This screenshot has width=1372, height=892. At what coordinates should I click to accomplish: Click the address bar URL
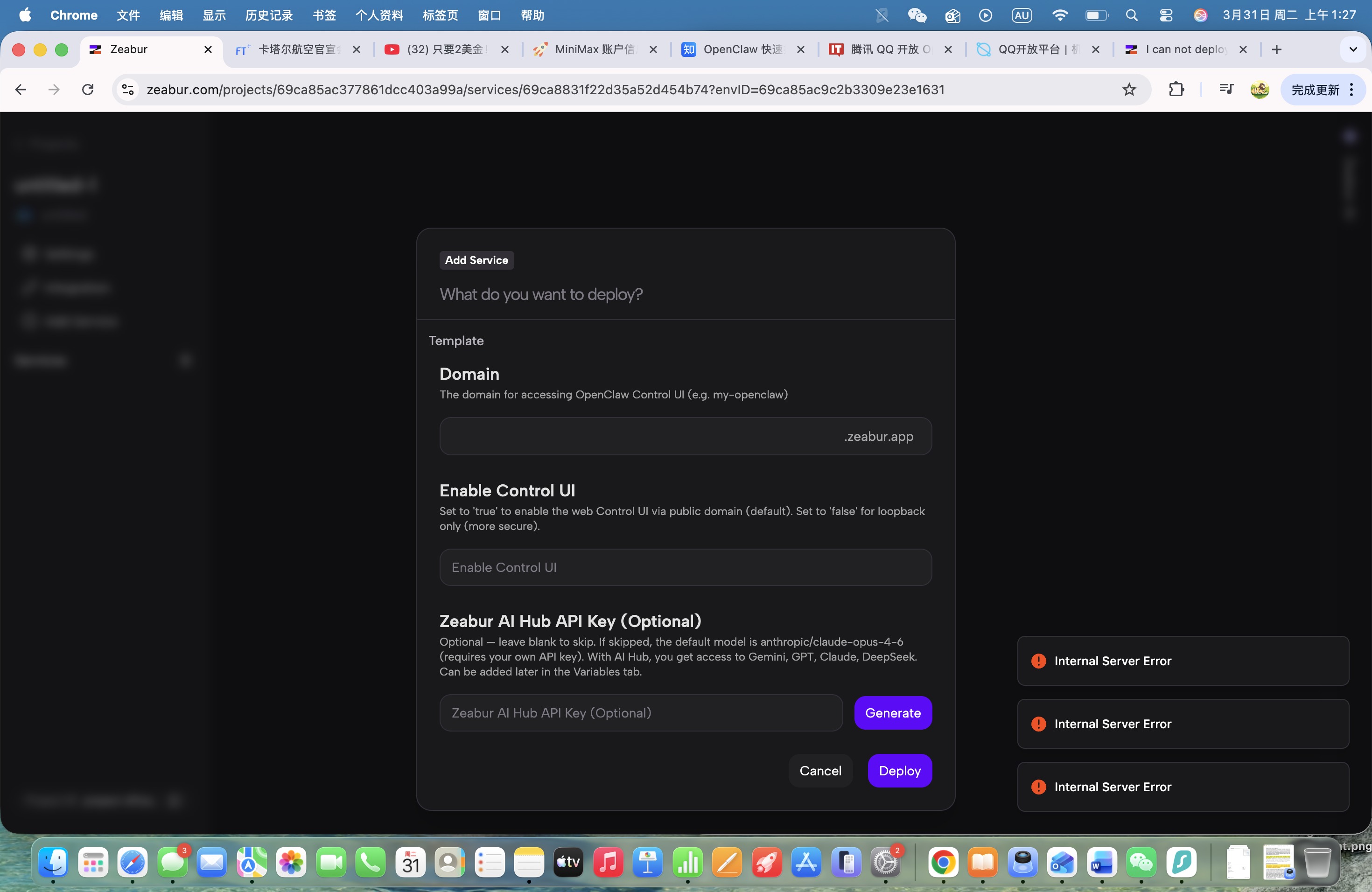(x=546, y=89)
